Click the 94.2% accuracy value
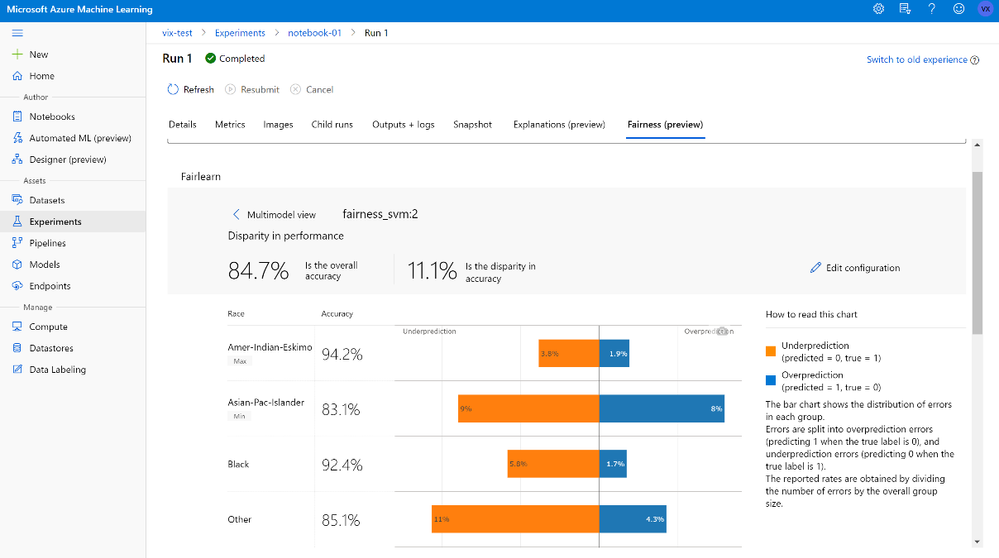Screen dimensions: 999x558 342,354
